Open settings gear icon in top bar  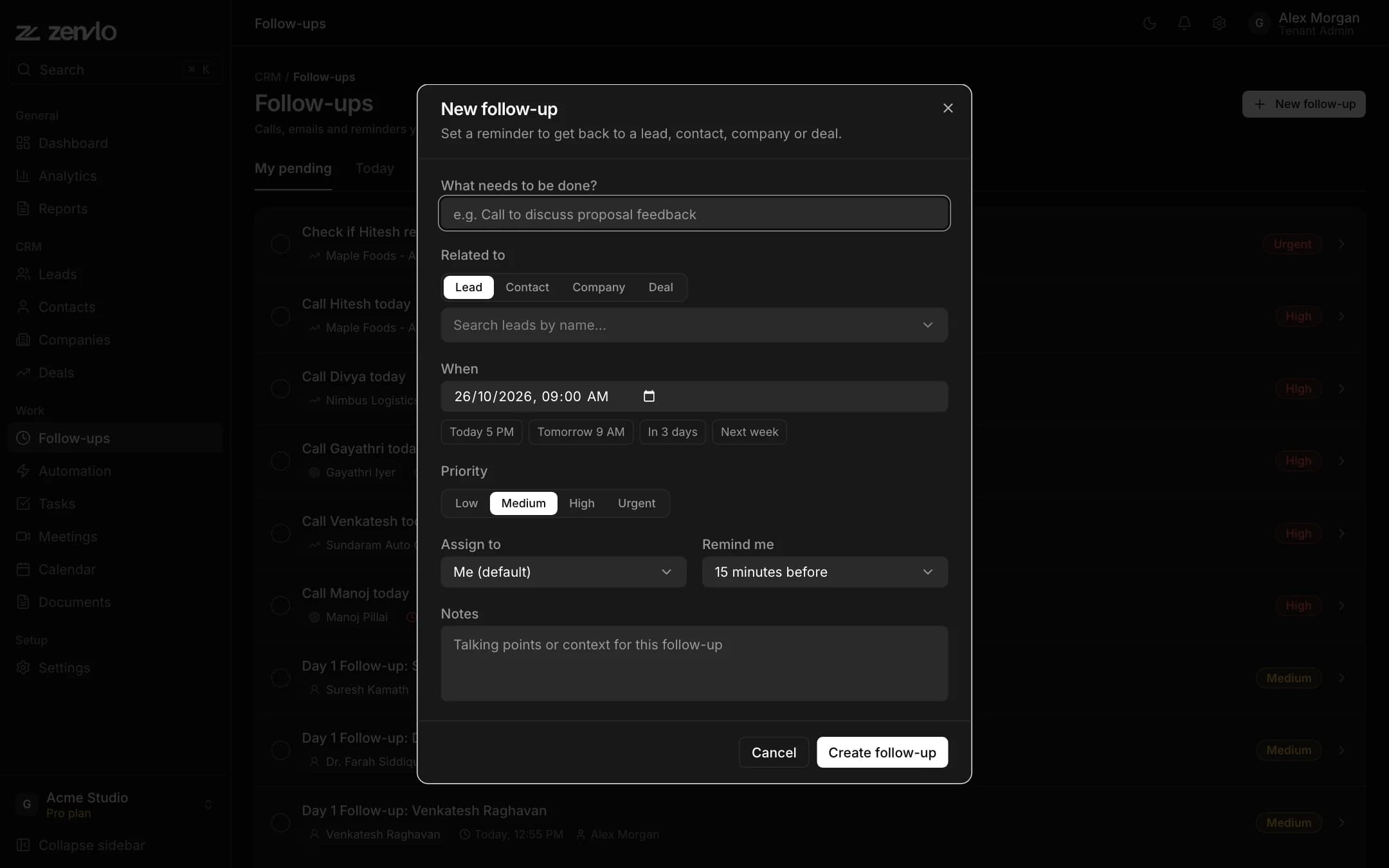(x=1219, y=23)
